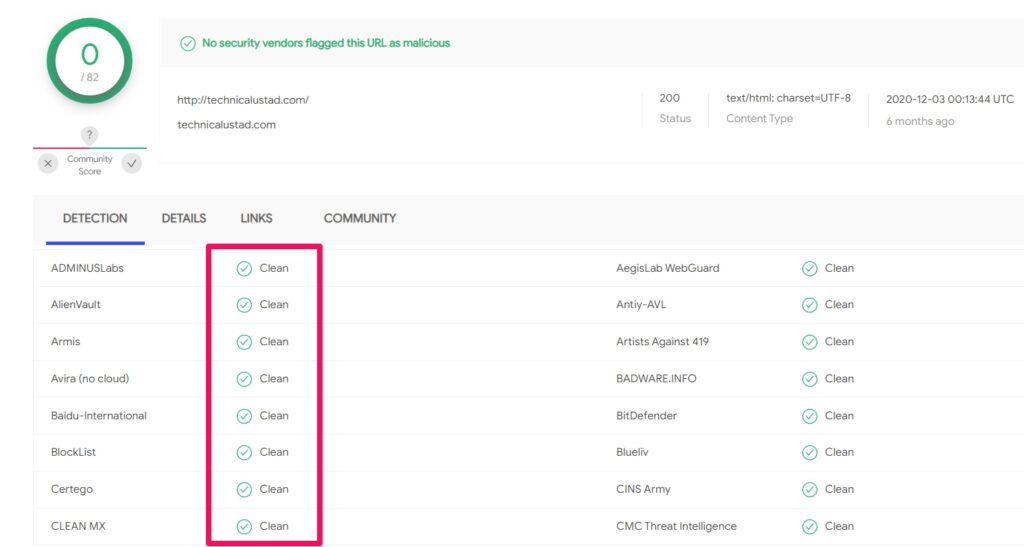Click the clean check icon for CLEAN MX
Screen dimensions: 1024x547
[244, 527]
